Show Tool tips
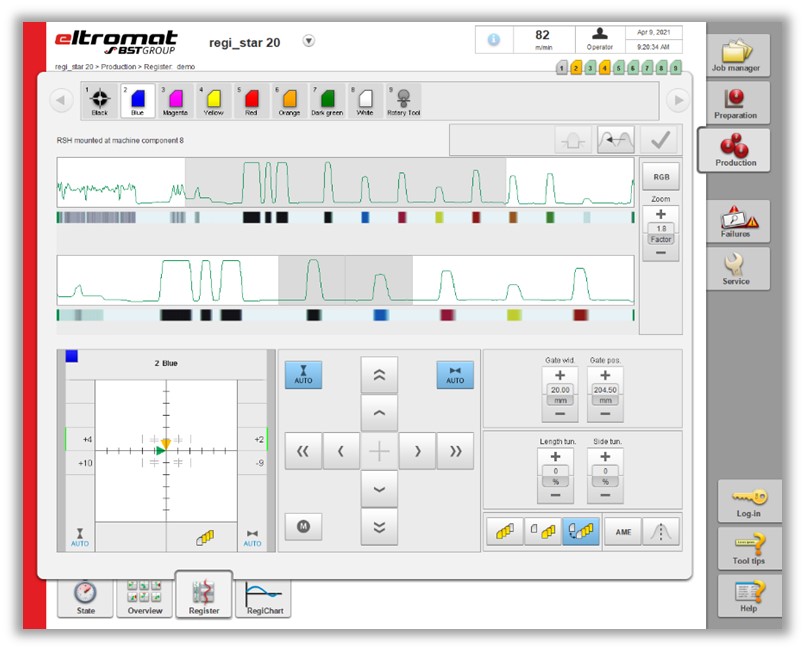The image size is (805, 651). [x=749, y=548]
